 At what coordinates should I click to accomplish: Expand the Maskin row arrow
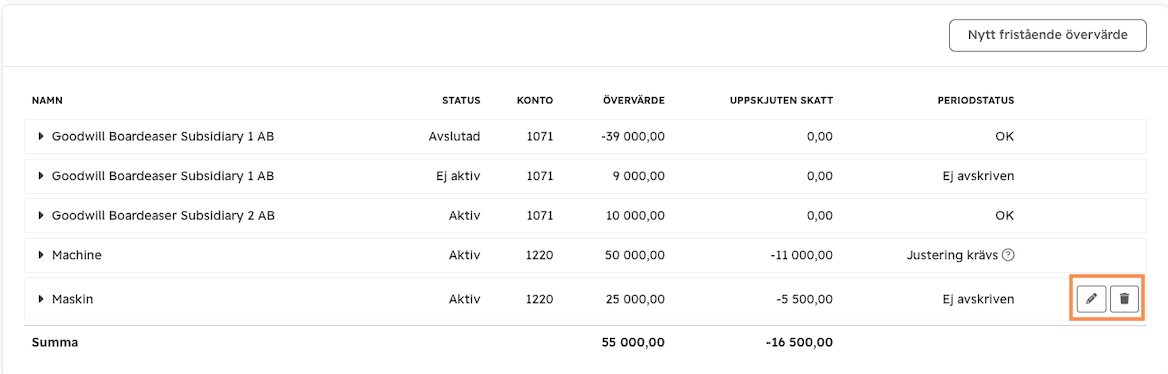41,299
